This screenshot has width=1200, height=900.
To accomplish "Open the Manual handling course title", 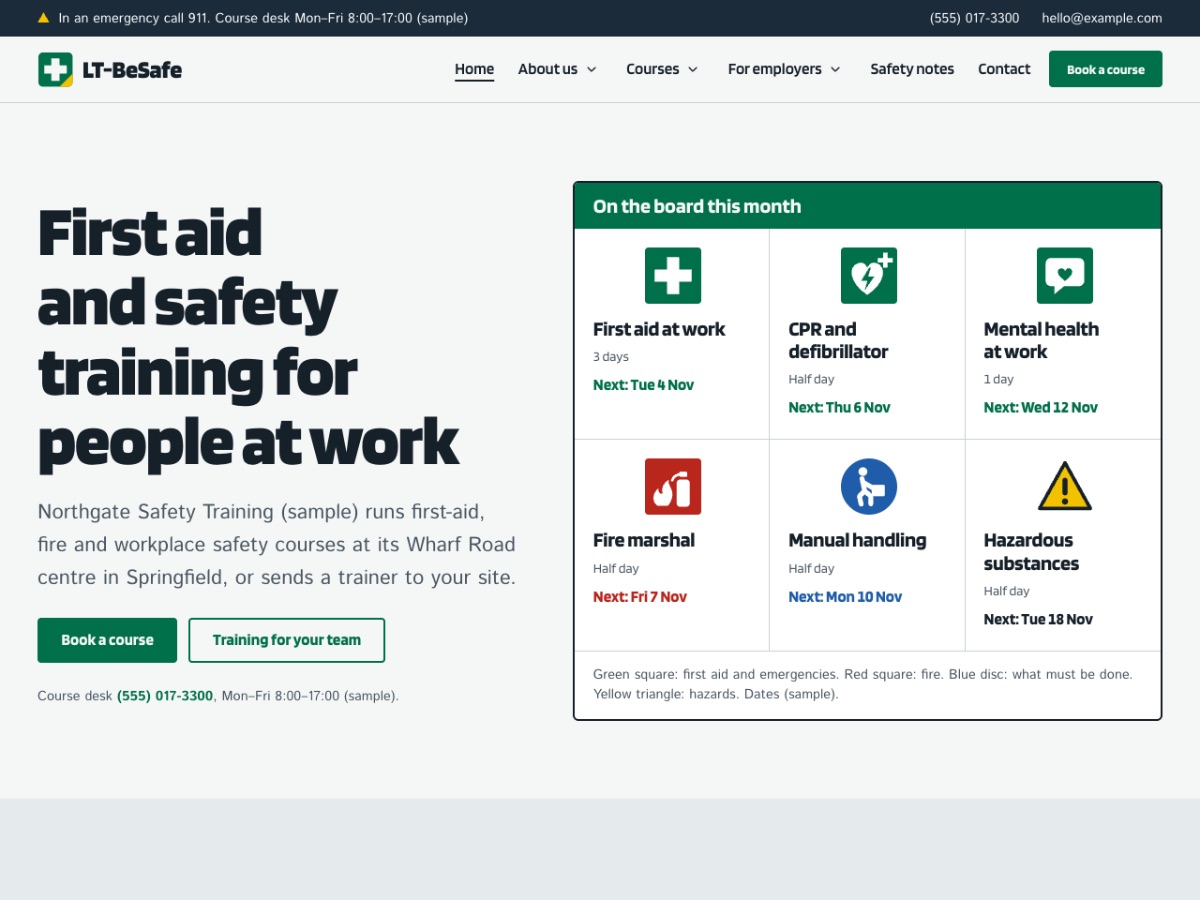I will pos(857,540).
